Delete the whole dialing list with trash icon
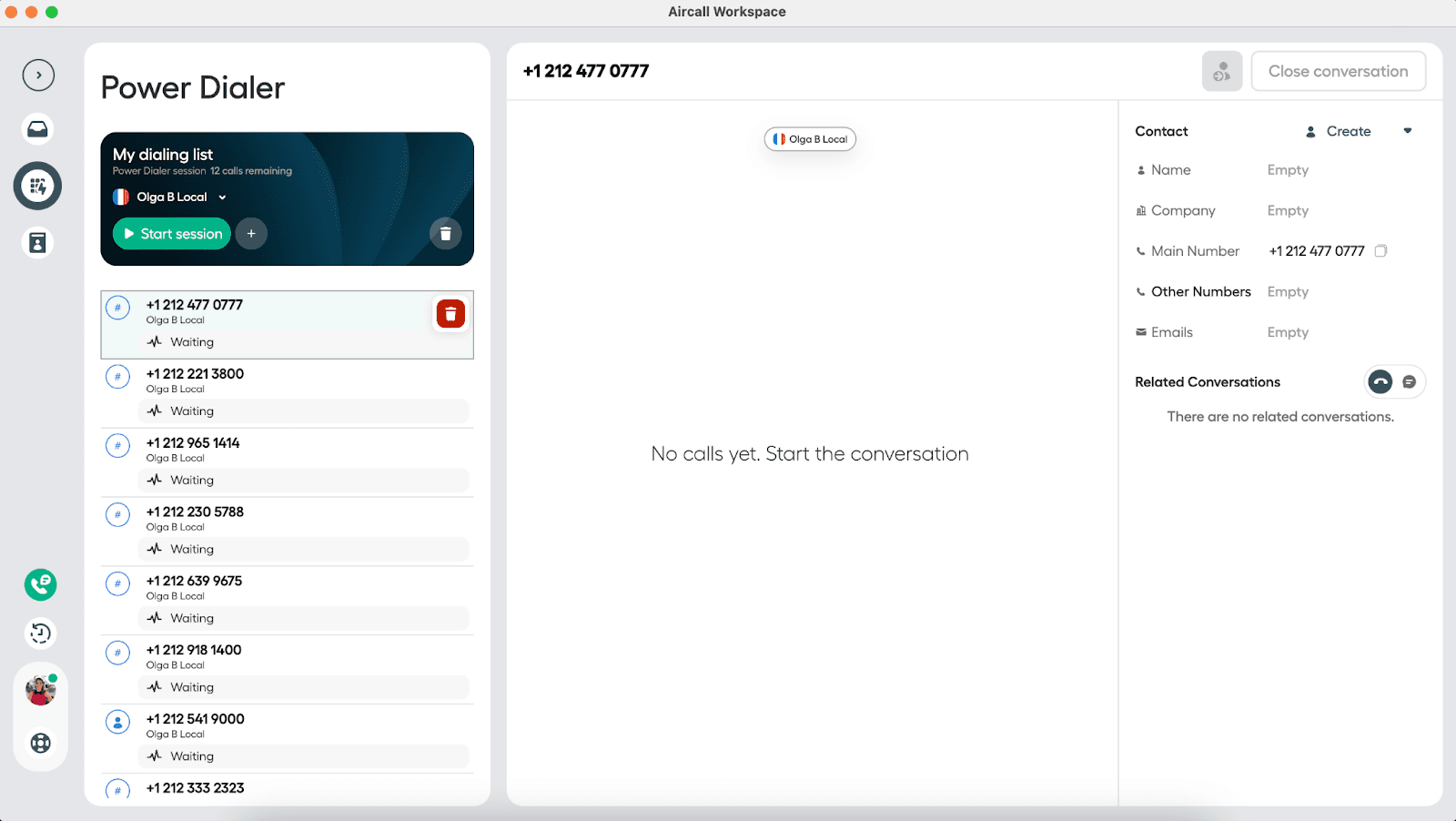The image size is (1456, 821). pos(445,234)
